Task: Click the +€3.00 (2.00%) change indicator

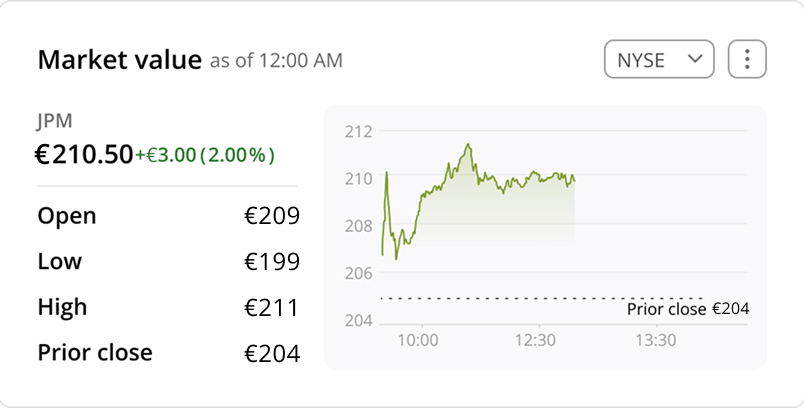Action: pos(205,155)
